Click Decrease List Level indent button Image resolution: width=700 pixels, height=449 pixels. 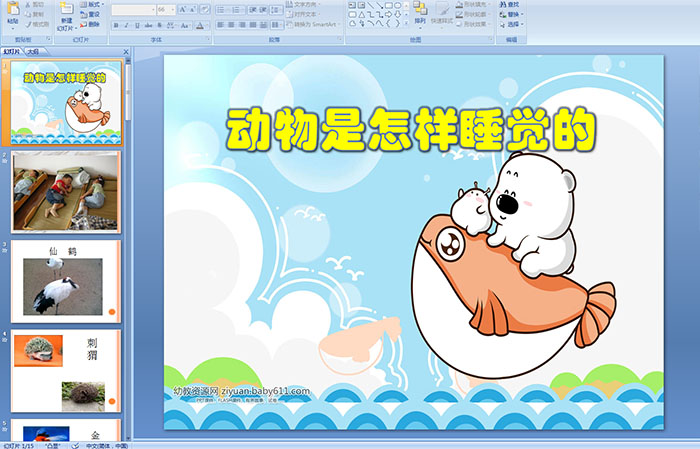pyautogui.click(x=252, y=10)
